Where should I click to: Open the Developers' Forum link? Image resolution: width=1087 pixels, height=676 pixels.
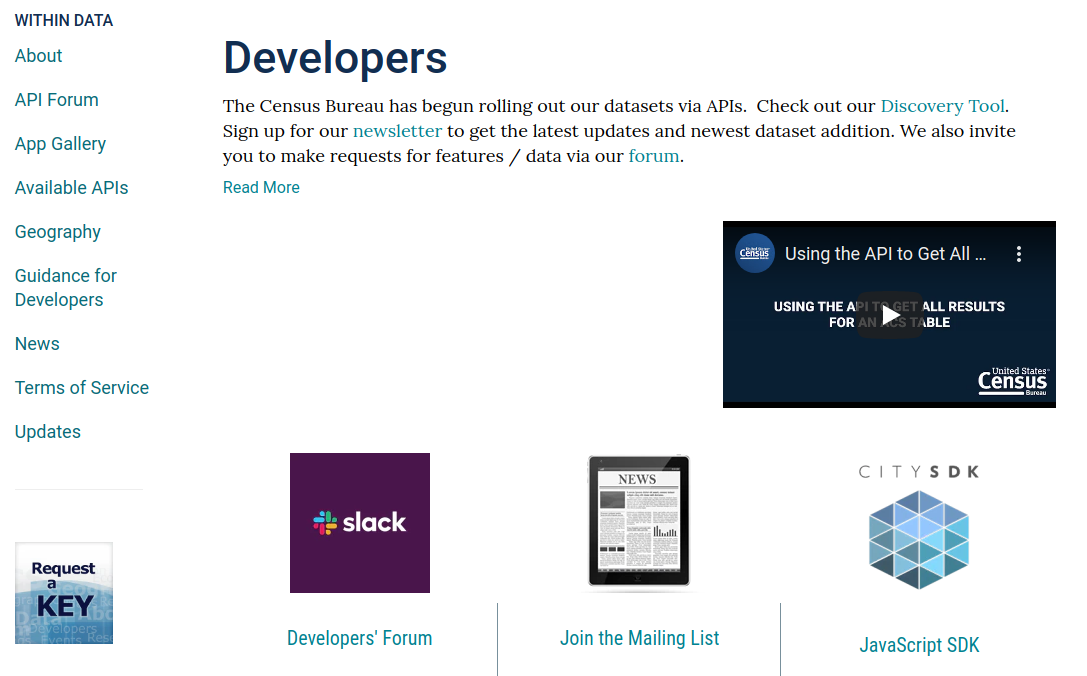359,637
